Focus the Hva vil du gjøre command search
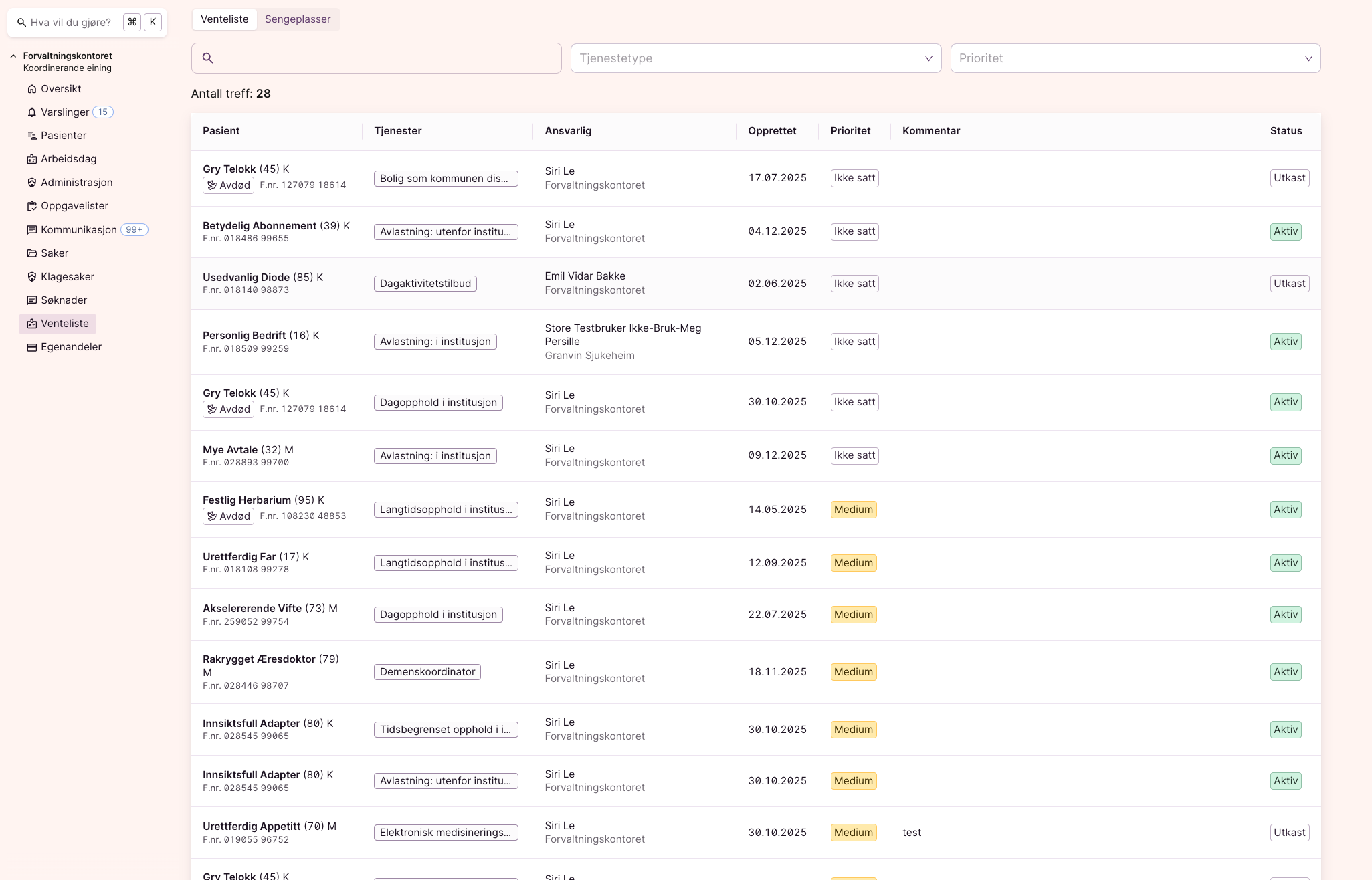 point(71,23)
